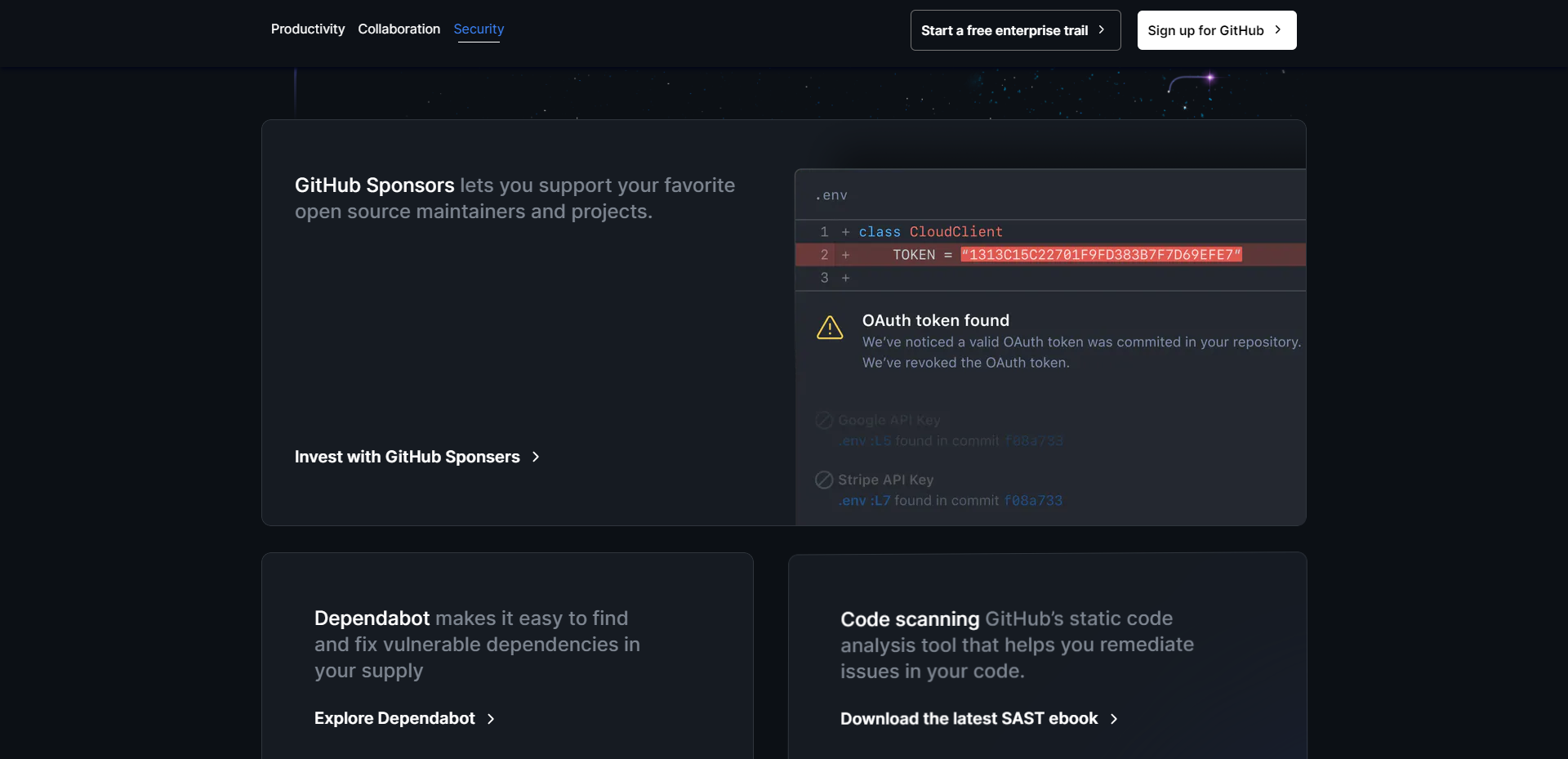Click Code scanning heading text
1568x759 pixels.
[x=910, y=619]
